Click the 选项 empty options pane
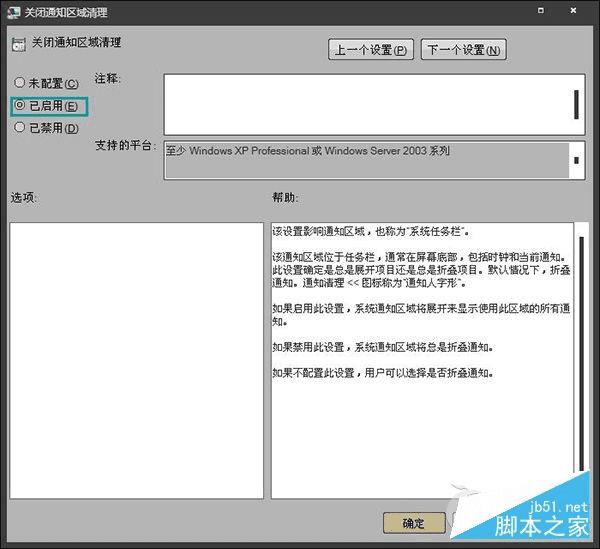This screenshot has width=600, height=549. click(137, 360)
